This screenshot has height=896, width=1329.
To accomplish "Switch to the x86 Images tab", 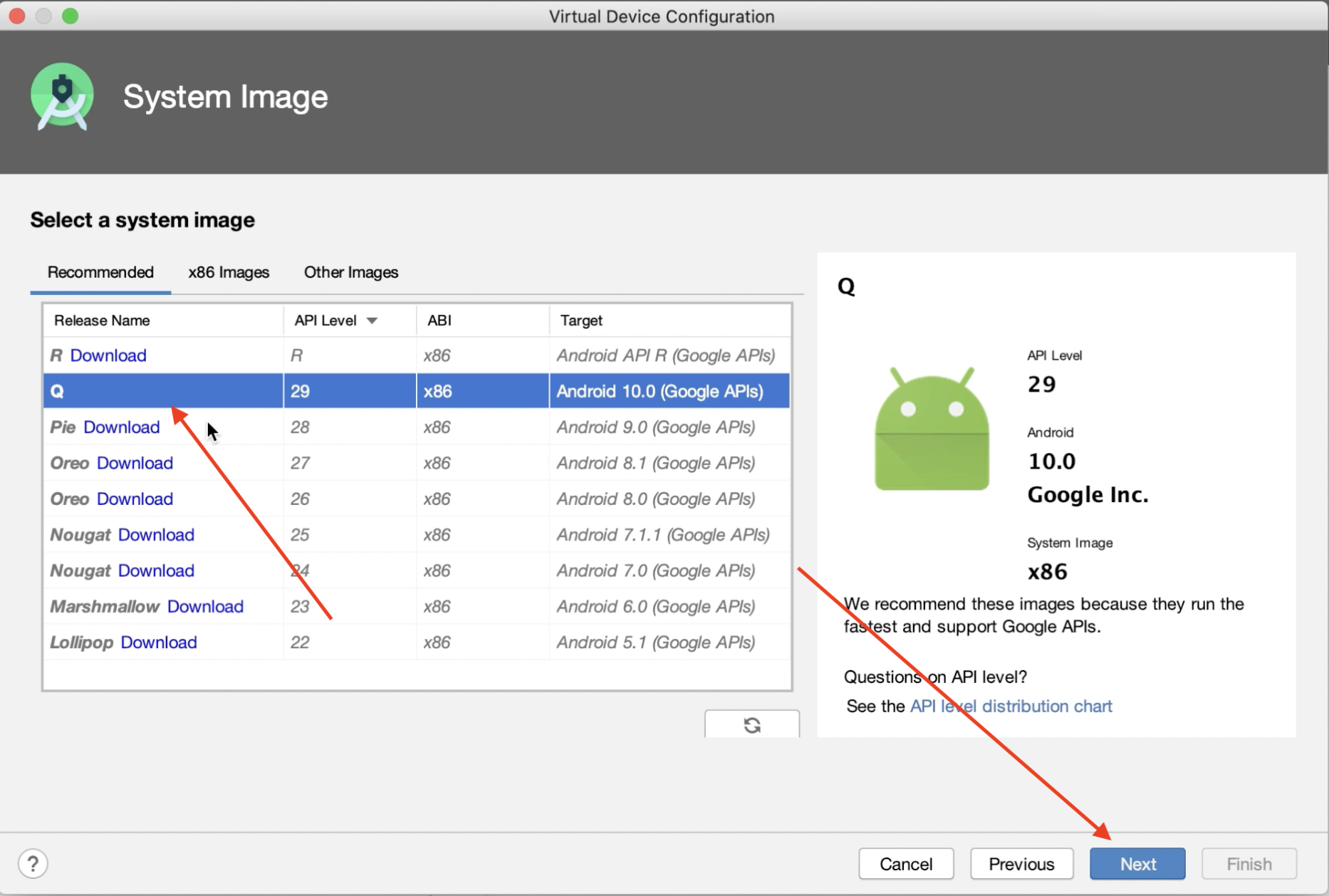I will coord(228,272).
